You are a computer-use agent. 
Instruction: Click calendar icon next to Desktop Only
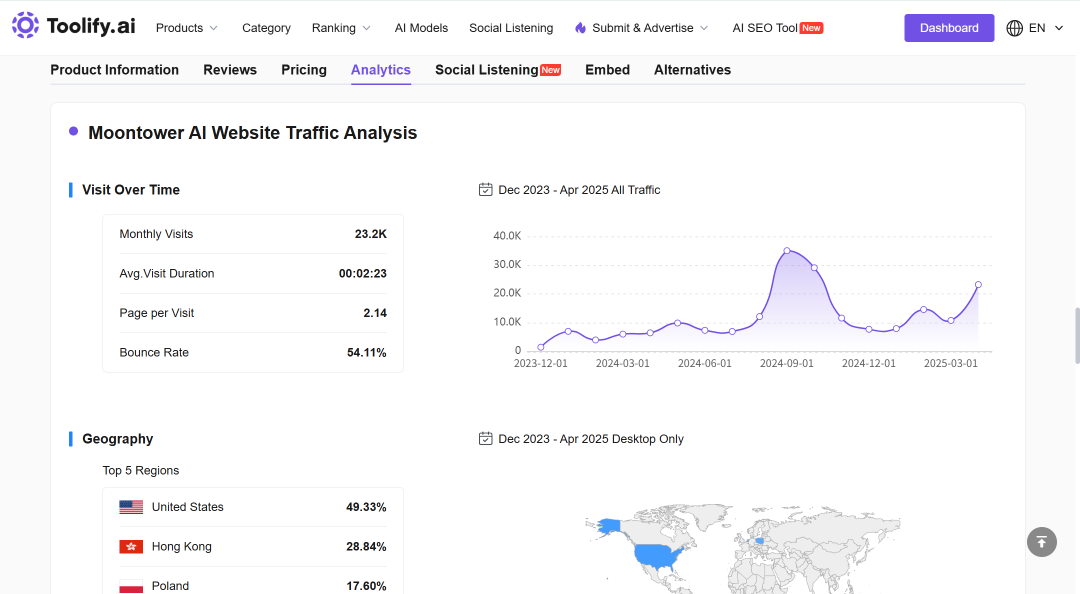point(486,438)
